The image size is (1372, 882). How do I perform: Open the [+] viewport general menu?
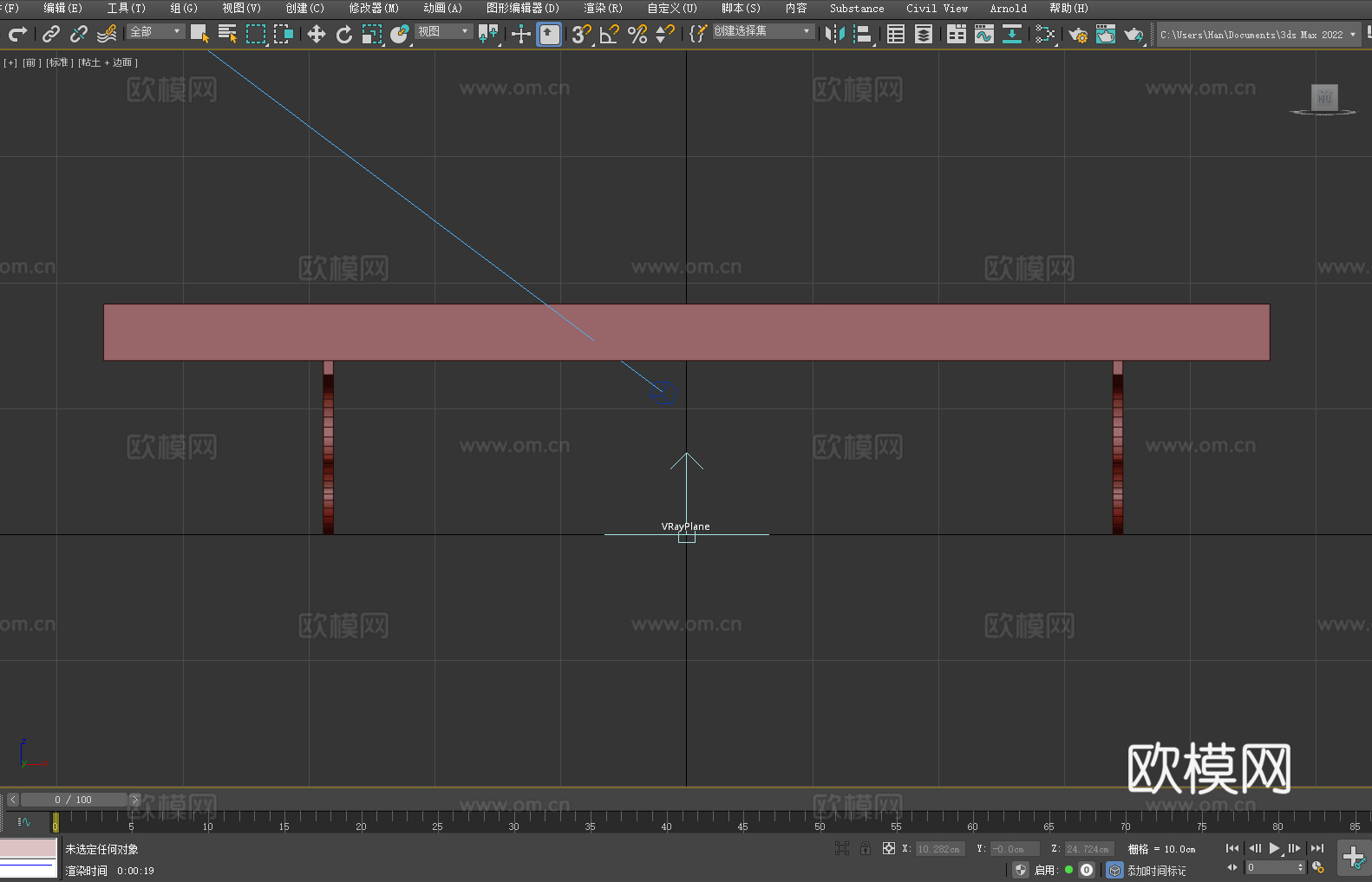pyautogui.click(x=10, y=62)
